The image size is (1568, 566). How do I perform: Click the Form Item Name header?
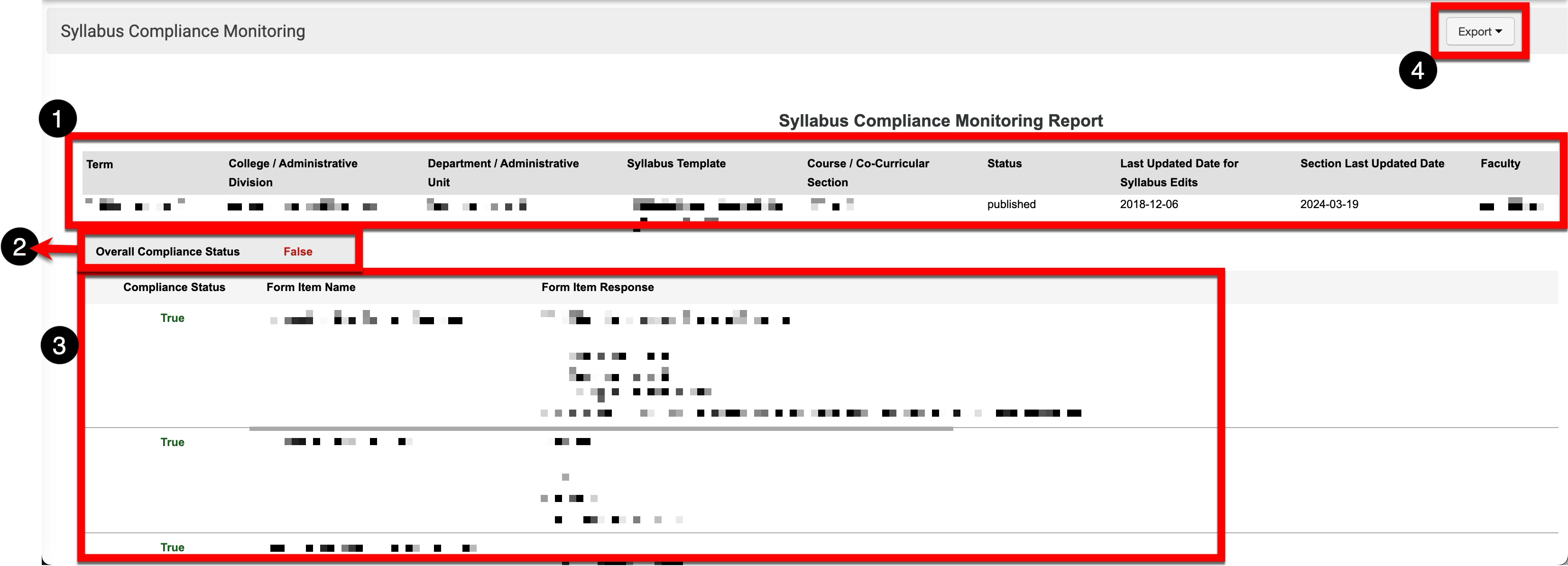311,287
